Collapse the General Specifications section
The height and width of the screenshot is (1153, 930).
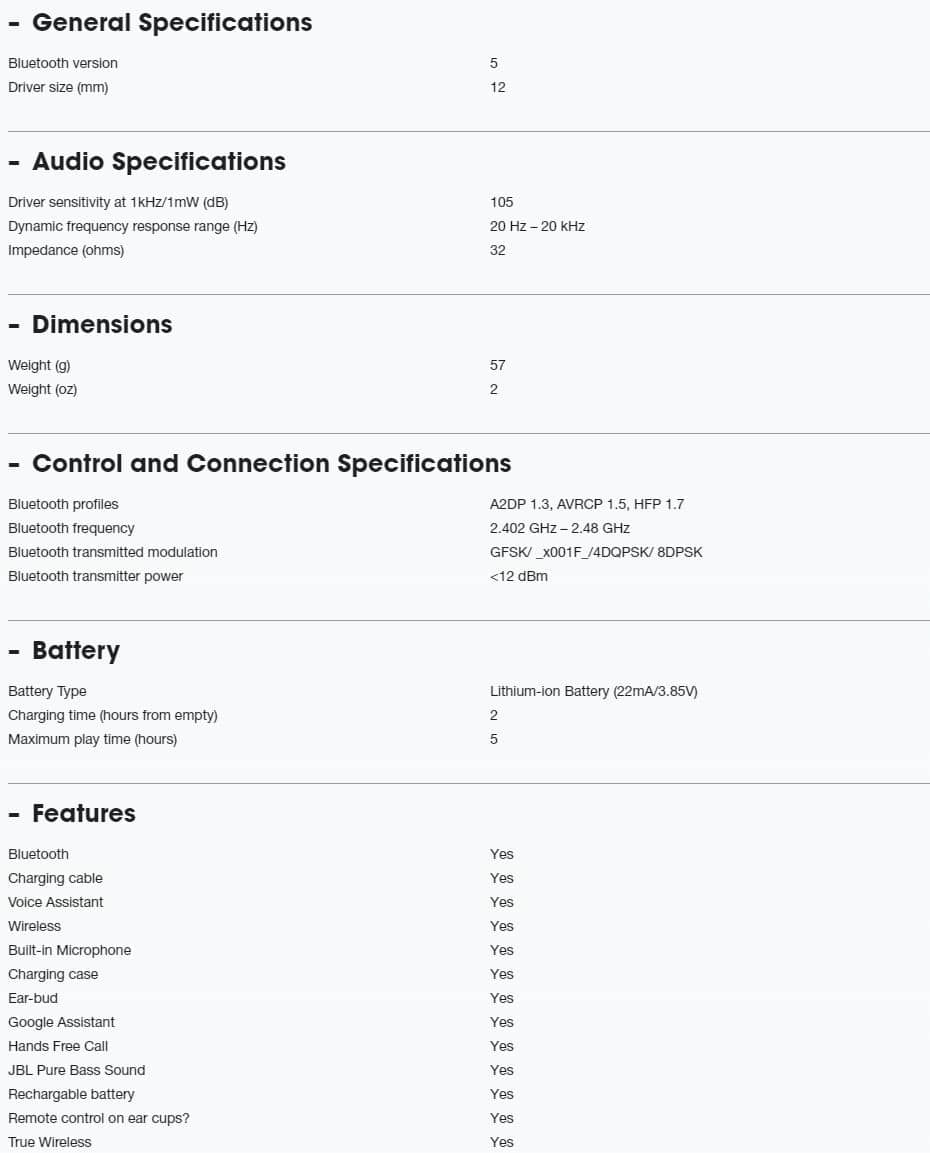(x=160, y=23)
